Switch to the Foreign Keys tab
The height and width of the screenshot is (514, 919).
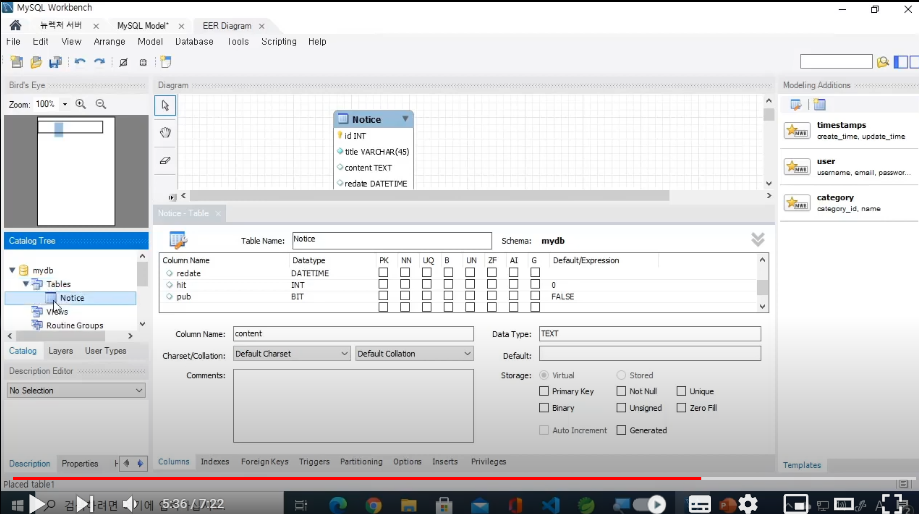[x=264, y=462]
